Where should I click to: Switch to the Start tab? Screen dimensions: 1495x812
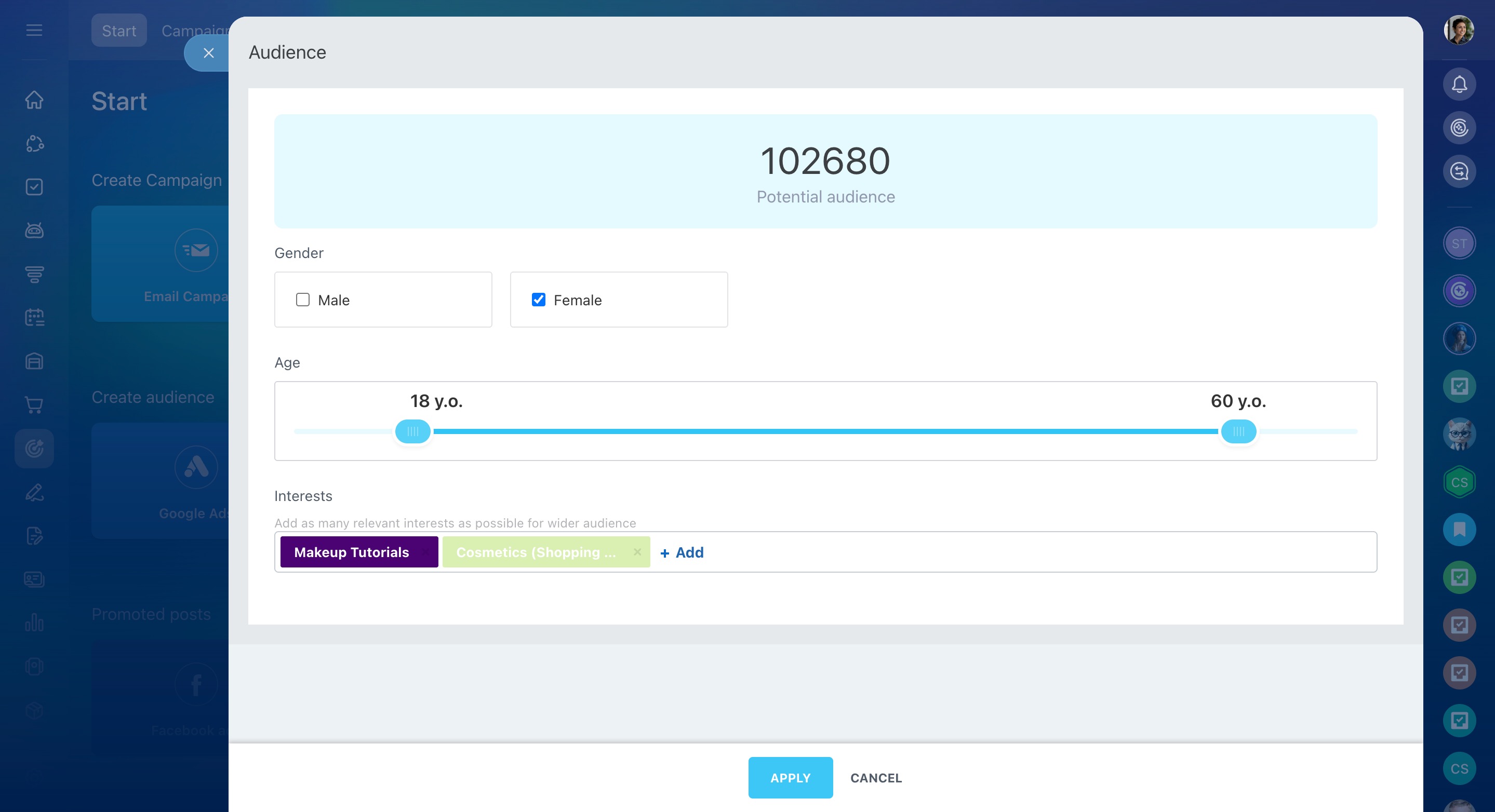click(x=119, y=31)
